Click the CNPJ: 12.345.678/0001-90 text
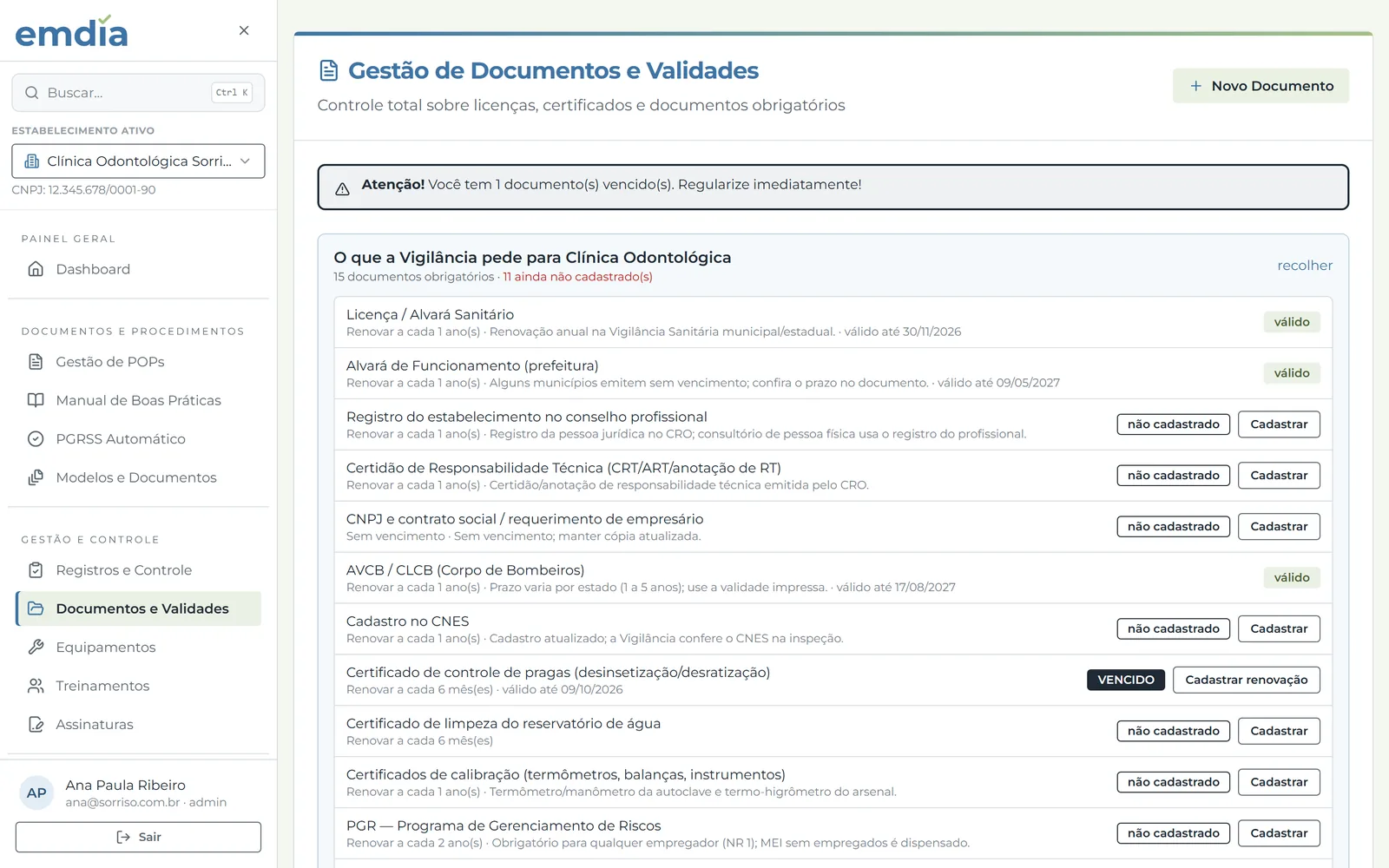 pos(83,190)
